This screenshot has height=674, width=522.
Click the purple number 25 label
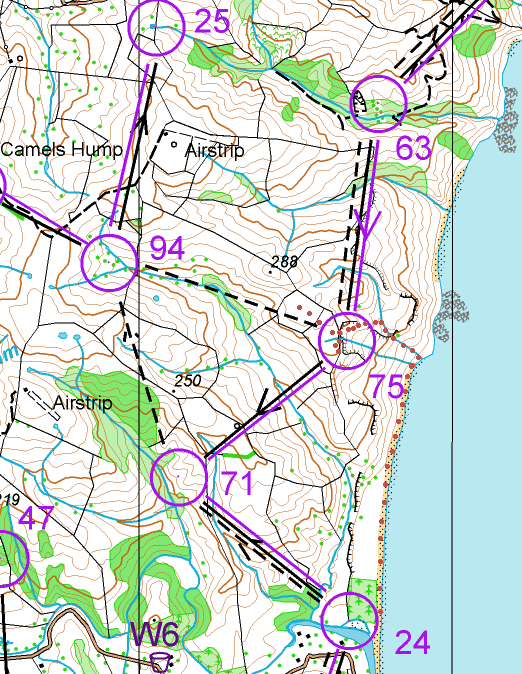point(212,21)
